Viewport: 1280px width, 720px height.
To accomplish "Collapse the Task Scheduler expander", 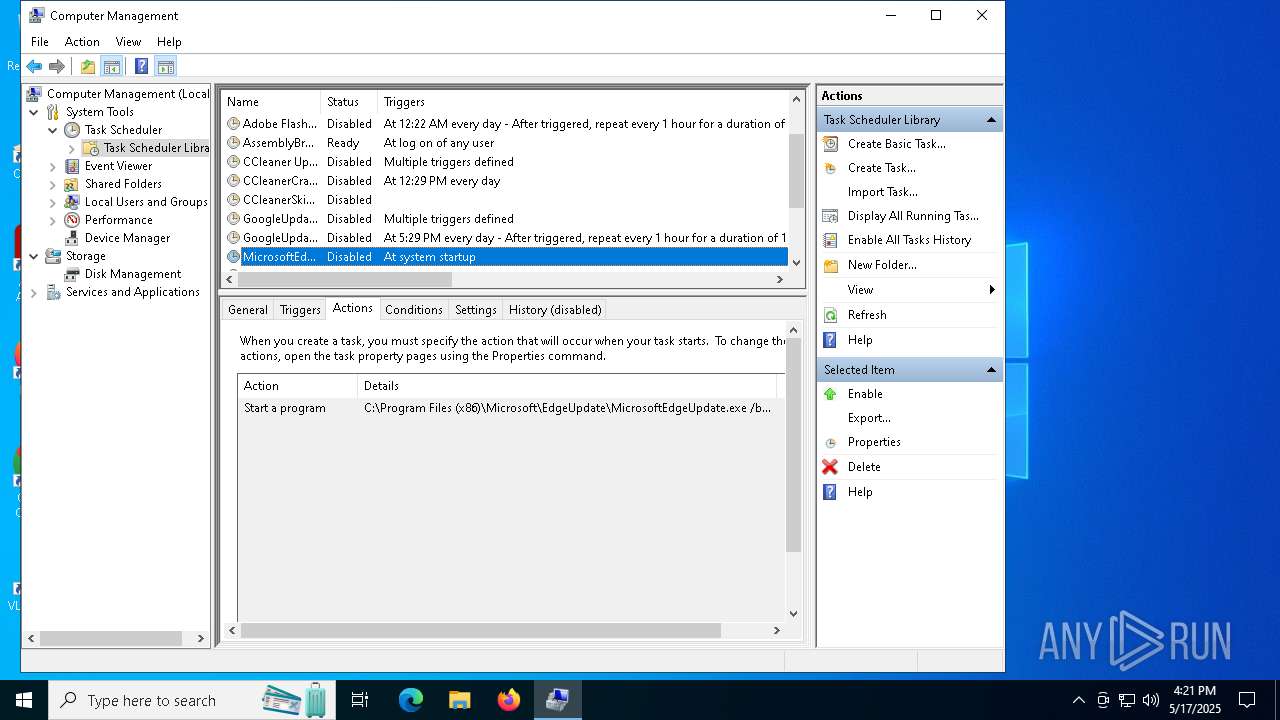I will [53, 130].
